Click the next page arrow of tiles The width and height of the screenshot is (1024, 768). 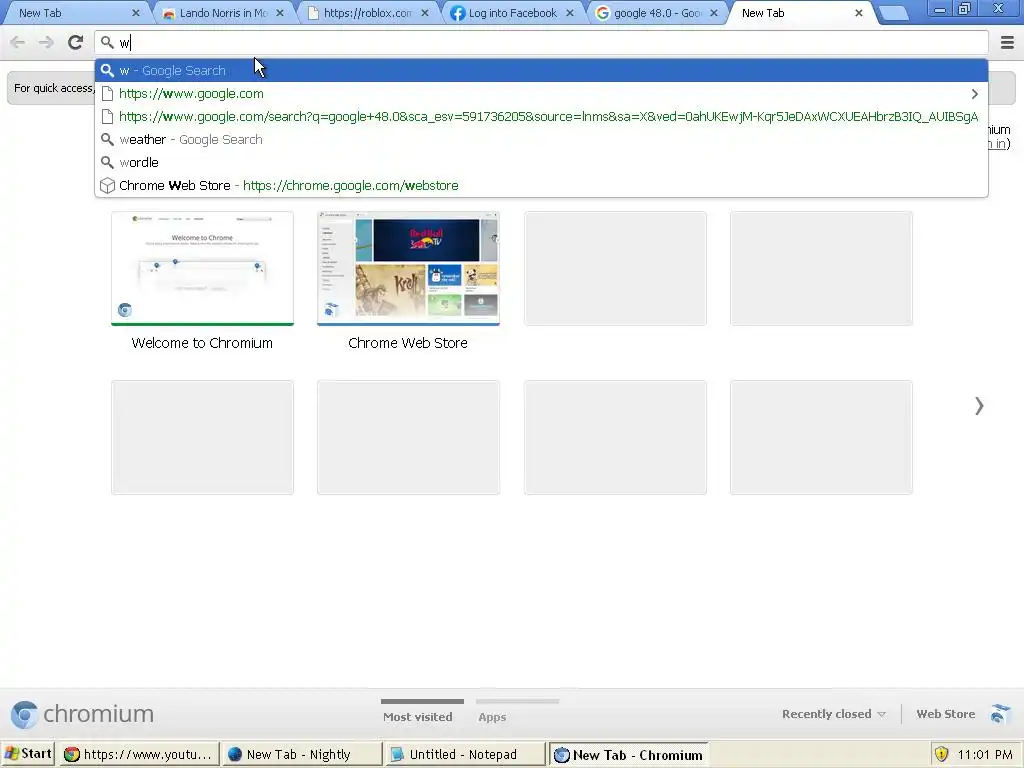tap(979, 406)
